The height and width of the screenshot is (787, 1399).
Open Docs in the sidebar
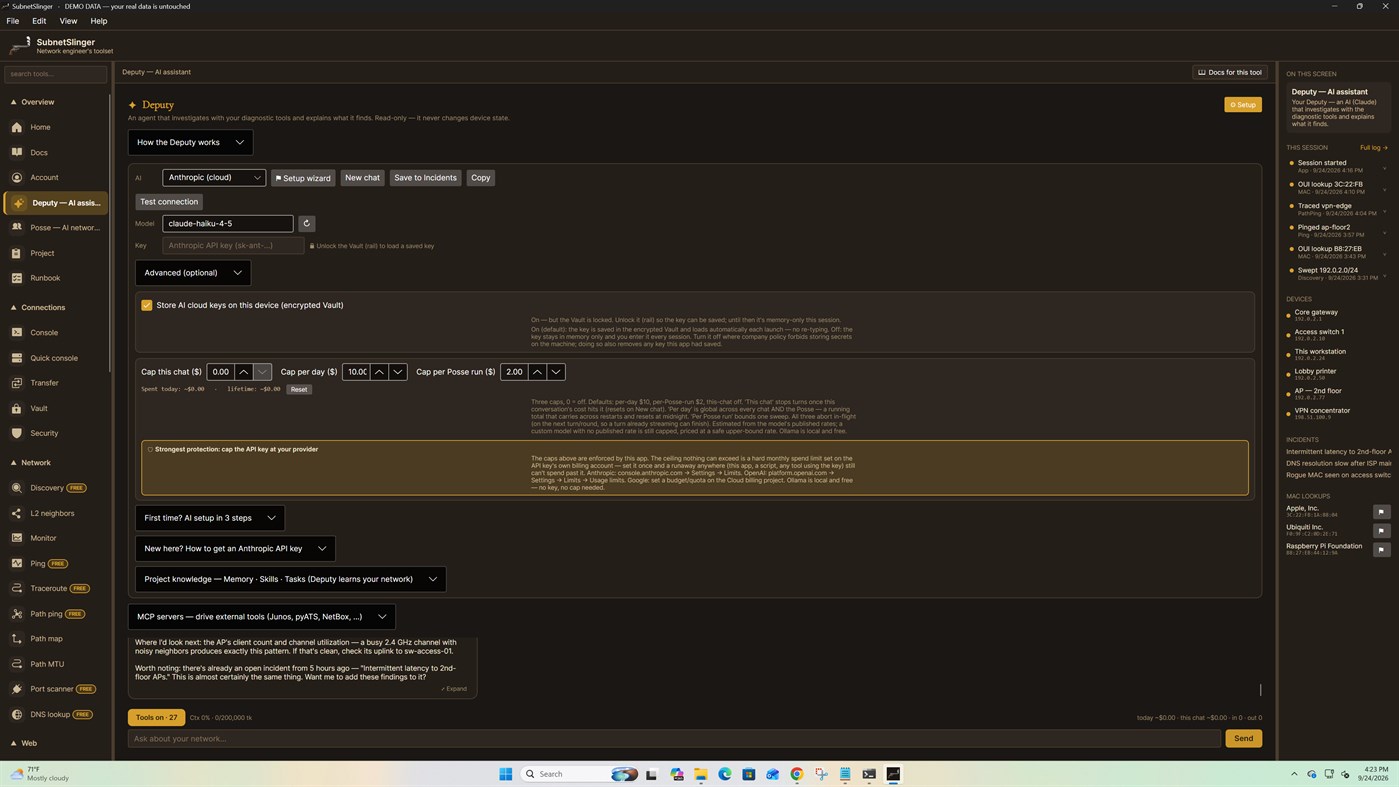55,152
